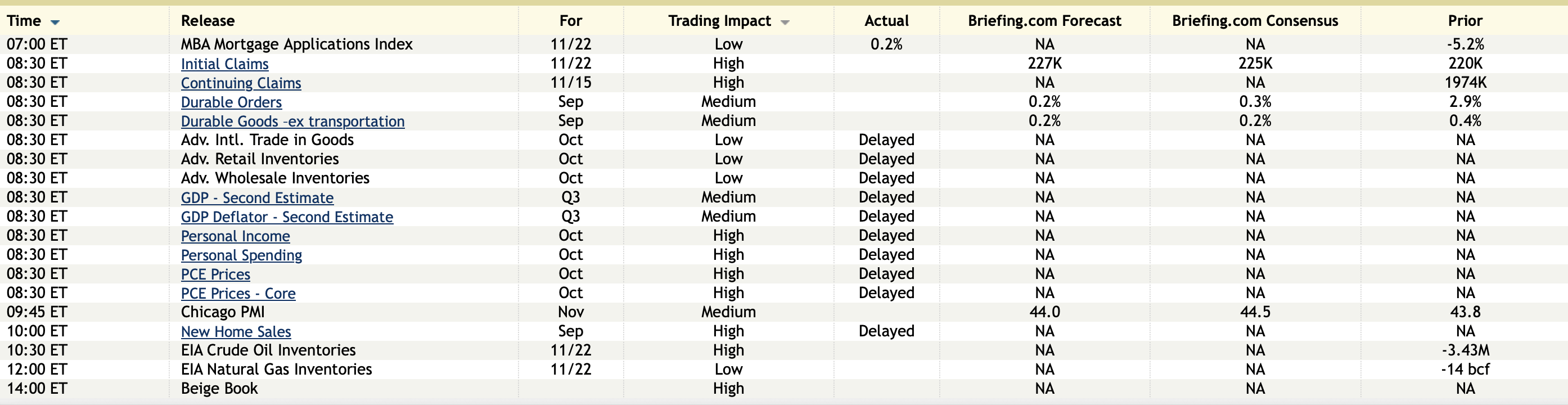
Task: Click the Release column header
Action: coord(208,21)
